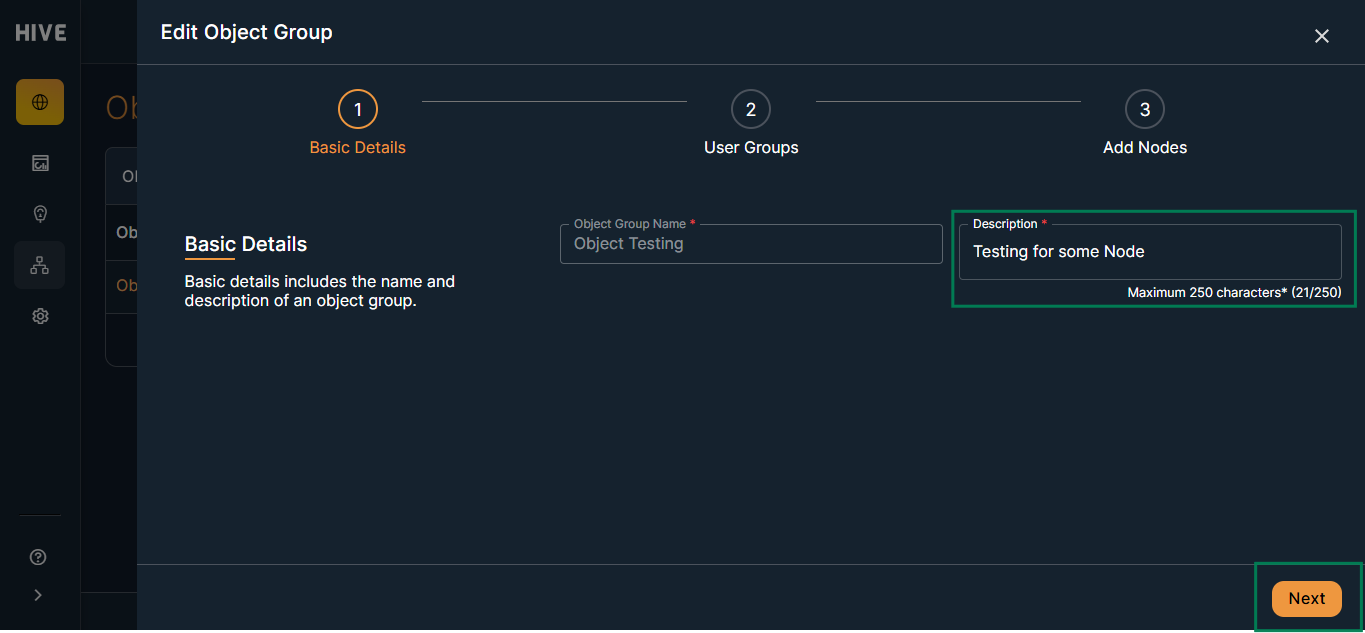
Task: Click the Object Group Name field
Action: pos(751,244)
